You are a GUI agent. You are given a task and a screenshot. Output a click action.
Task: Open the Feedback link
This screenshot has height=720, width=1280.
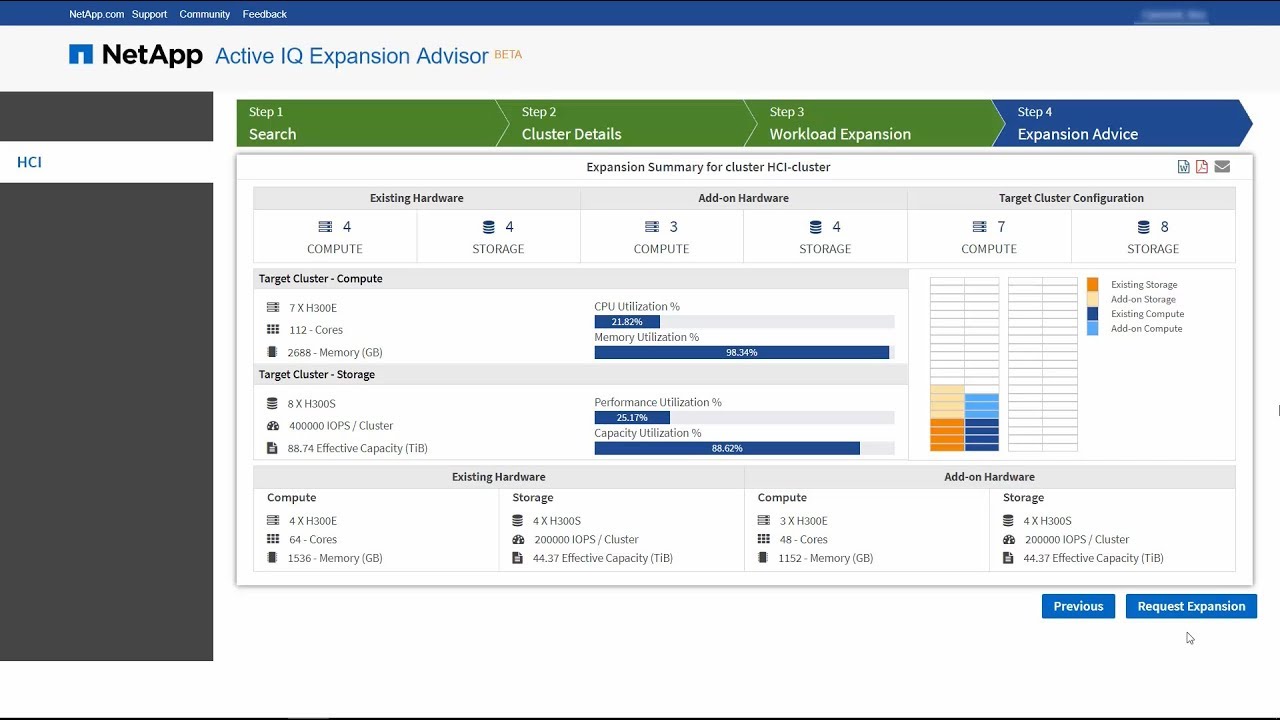click(265, 14)
